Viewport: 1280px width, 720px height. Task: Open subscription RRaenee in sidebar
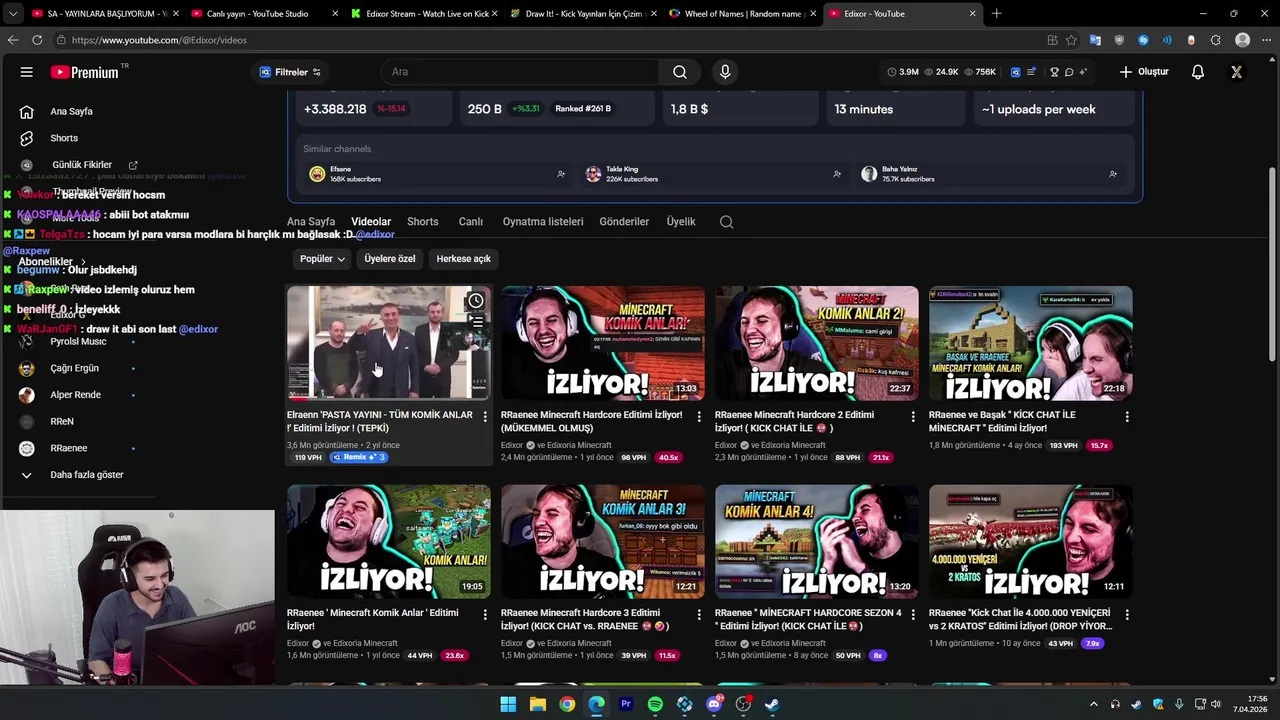pyautogui.click(x=69, y=448)
